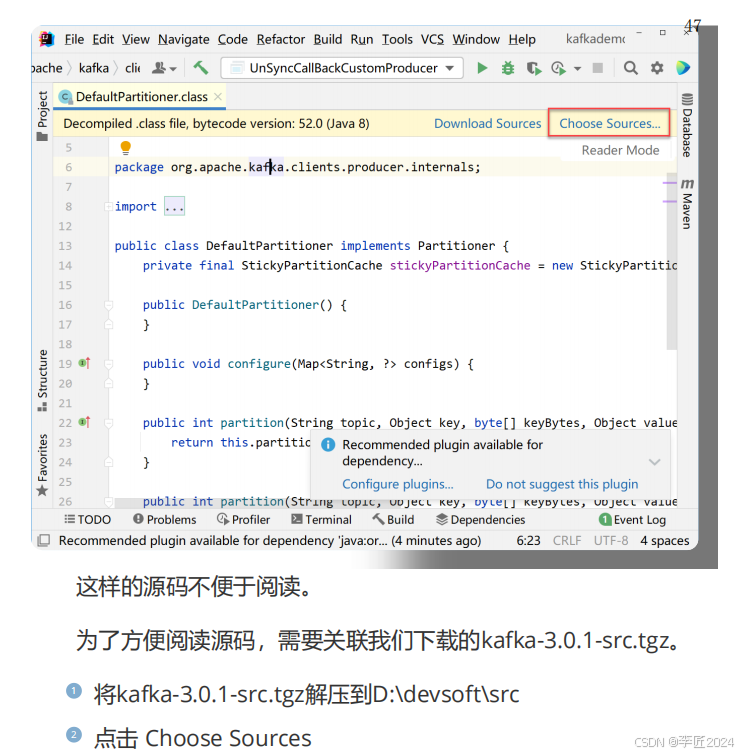
Task: Expand the profiler run options arrow
Action: pyautogui.click(x=577, y=69)
